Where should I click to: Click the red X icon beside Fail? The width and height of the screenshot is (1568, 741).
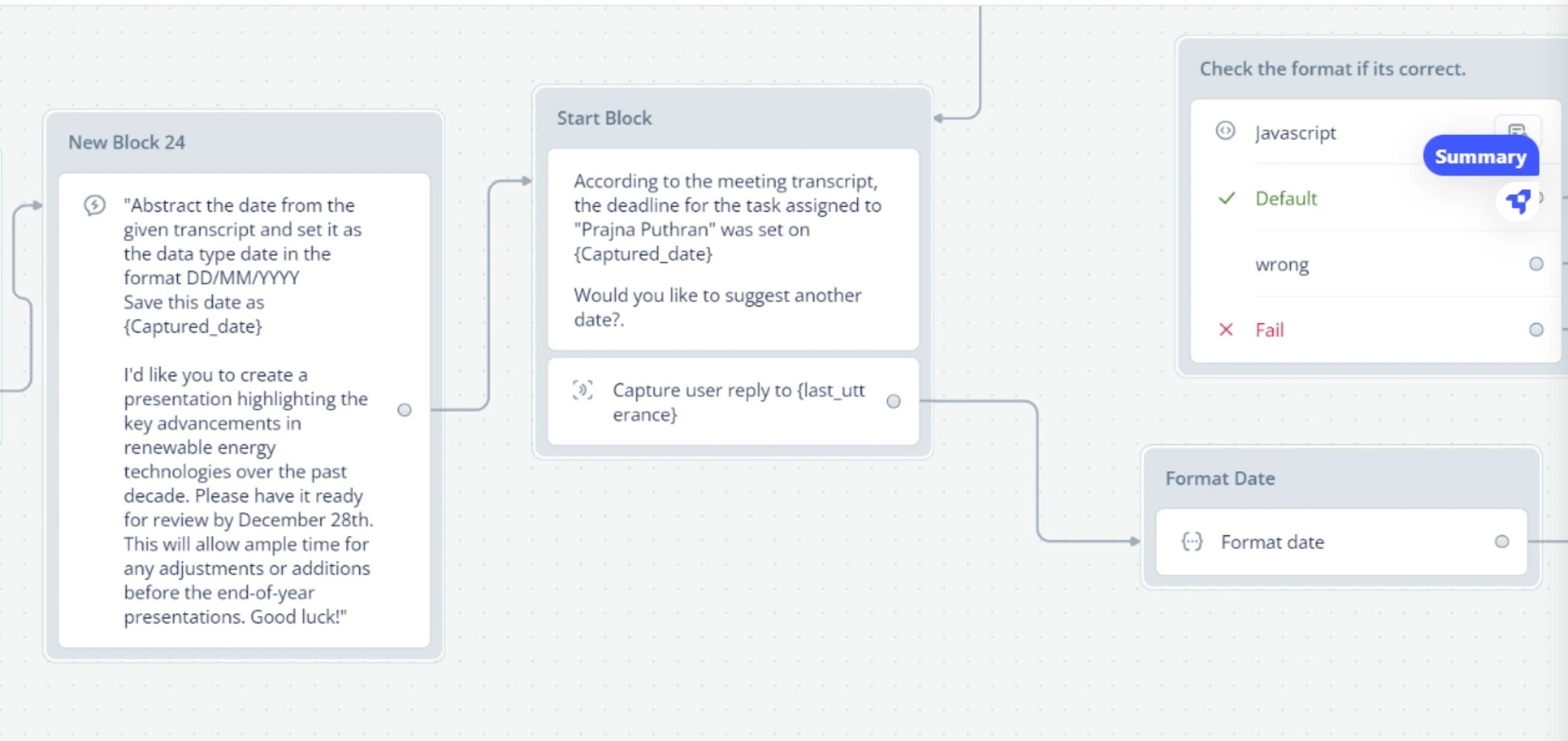tap(1226, 329)
